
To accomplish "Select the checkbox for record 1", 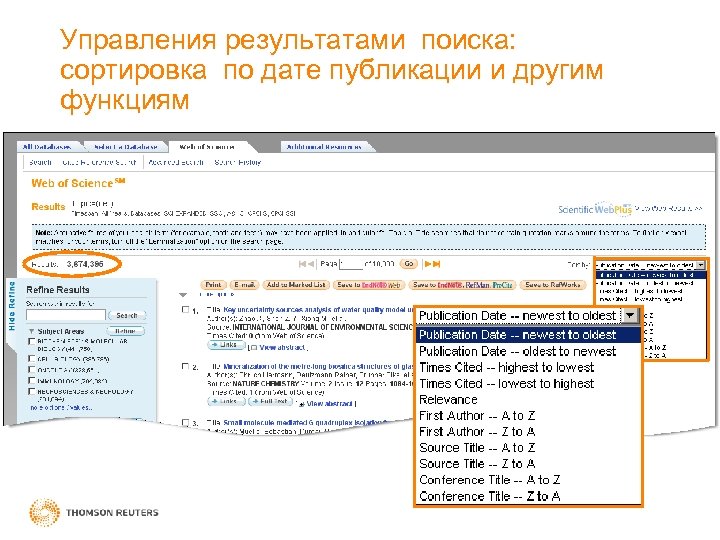I will tap(186, 310).
